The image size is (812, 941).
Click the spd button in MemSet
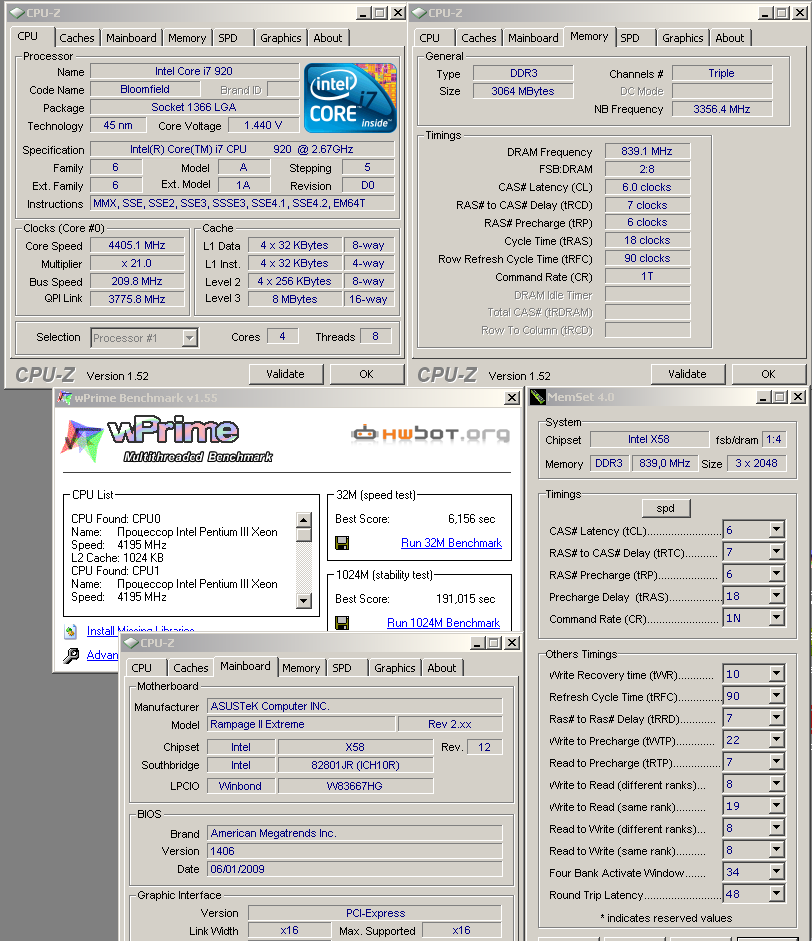[x=666, y=508]
